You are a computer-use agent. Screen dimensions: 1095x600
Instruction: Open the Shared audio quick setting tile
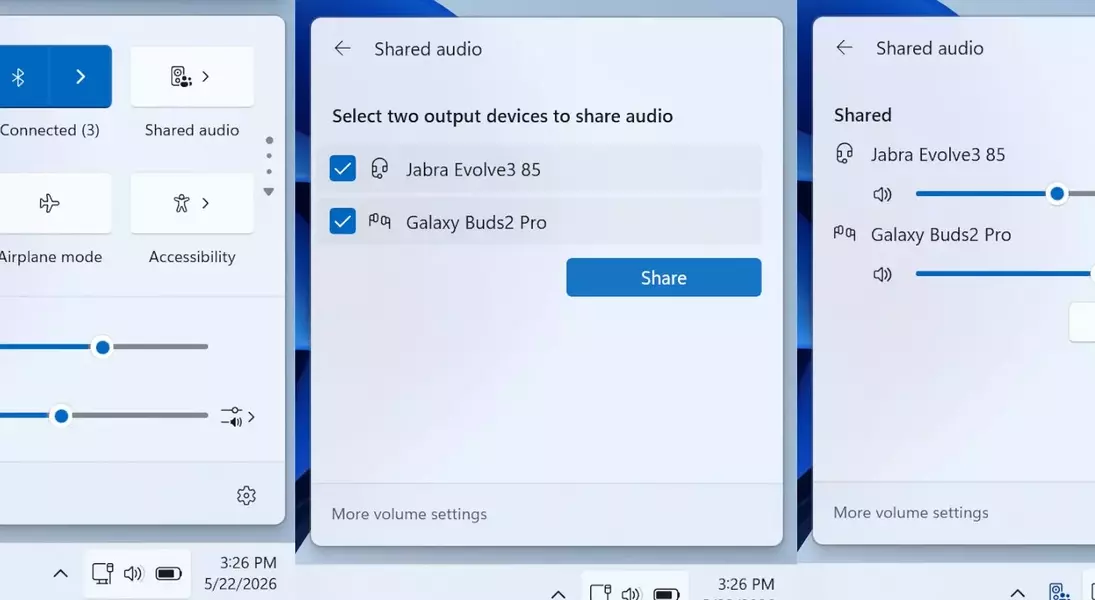(x=192, y=77)
